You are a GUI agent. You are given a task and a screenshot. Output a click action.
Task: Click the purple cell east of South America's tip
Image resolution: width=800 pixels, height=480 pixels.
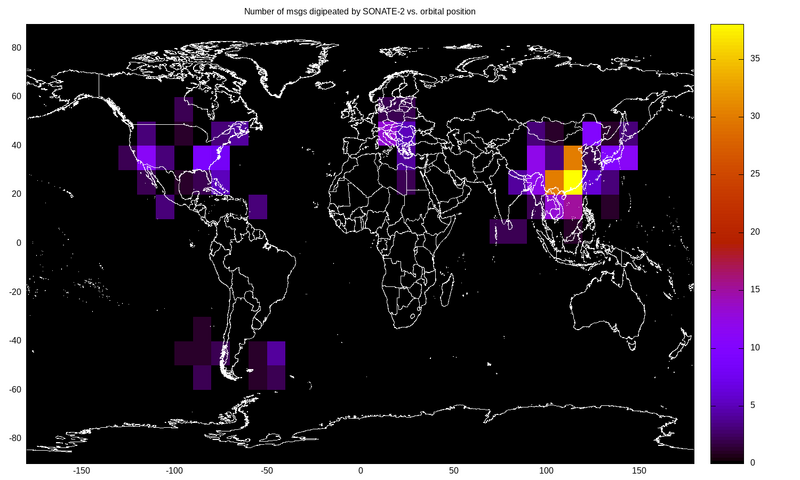[x=277, y=354]
